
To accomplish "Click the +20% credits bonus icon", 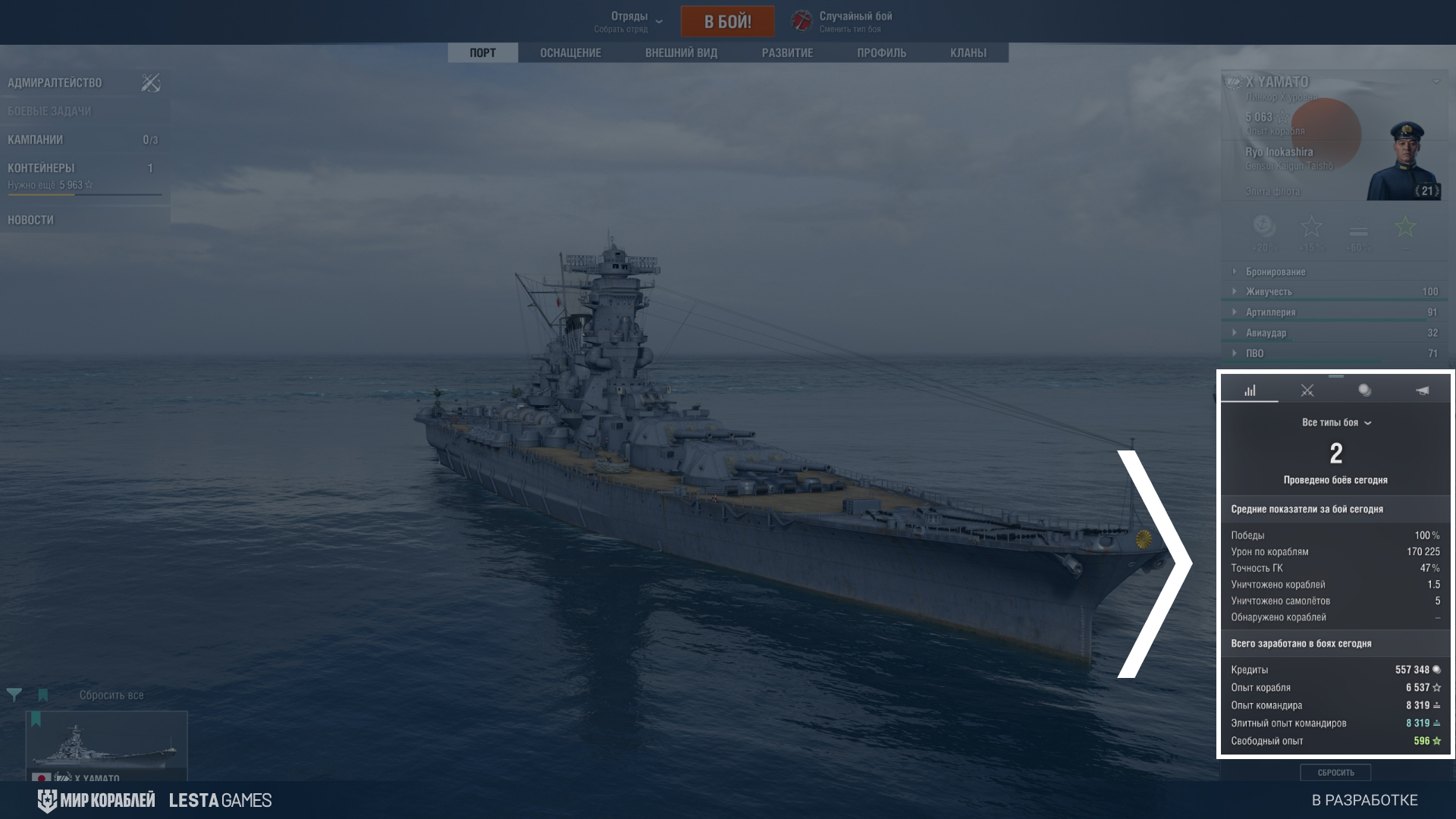I will click(x=1263, y=227).
